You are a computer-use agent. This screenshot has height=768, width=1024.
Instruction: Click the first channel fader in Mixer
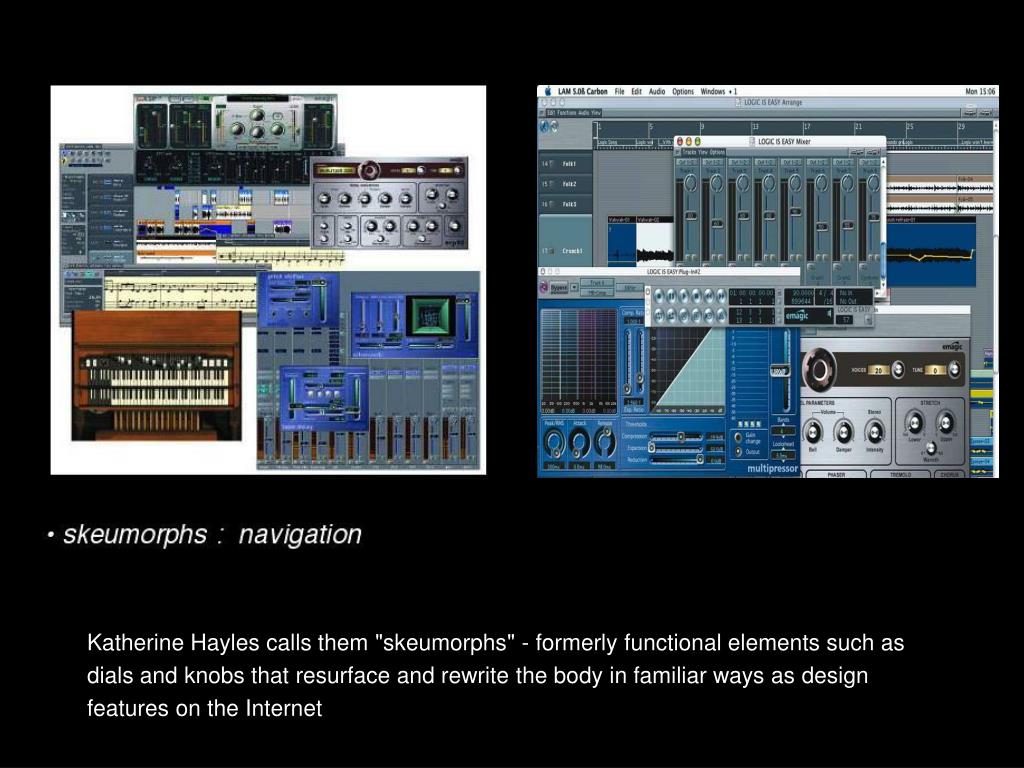(x=690, y=216)
